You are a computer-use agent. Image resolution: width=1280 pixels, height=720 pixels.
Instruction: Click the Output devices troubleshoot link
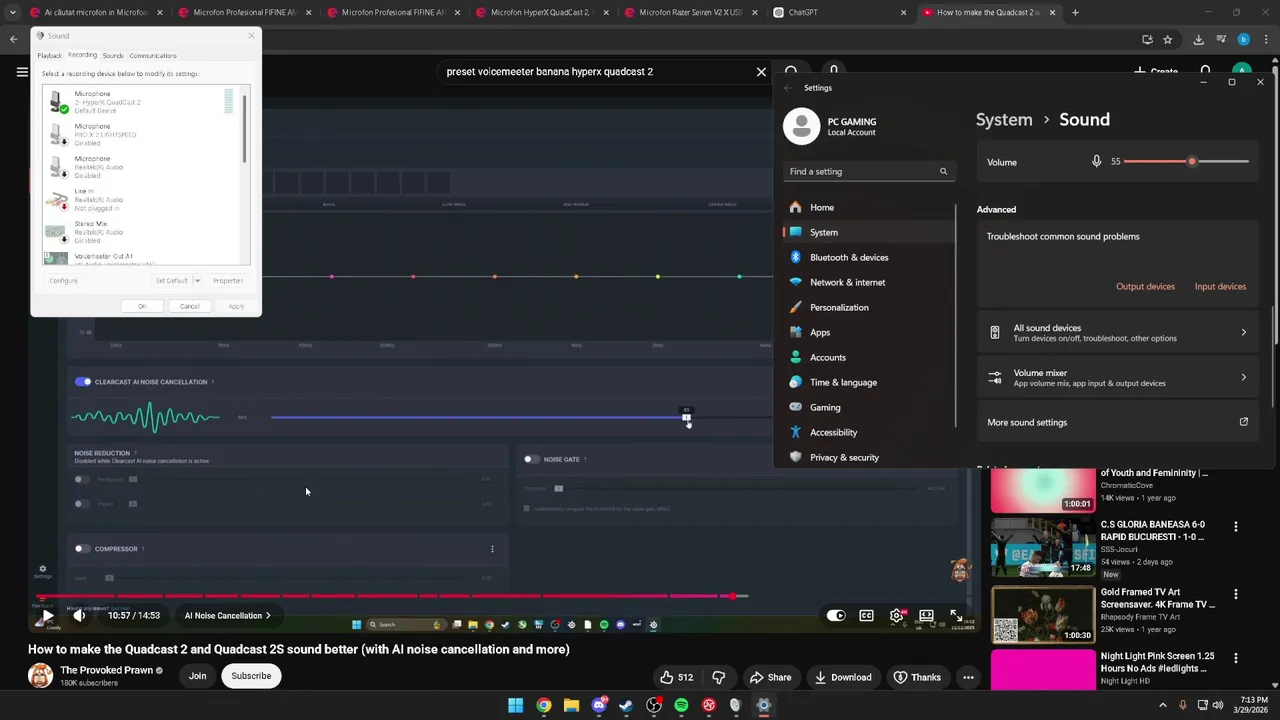pos(1145,286)
